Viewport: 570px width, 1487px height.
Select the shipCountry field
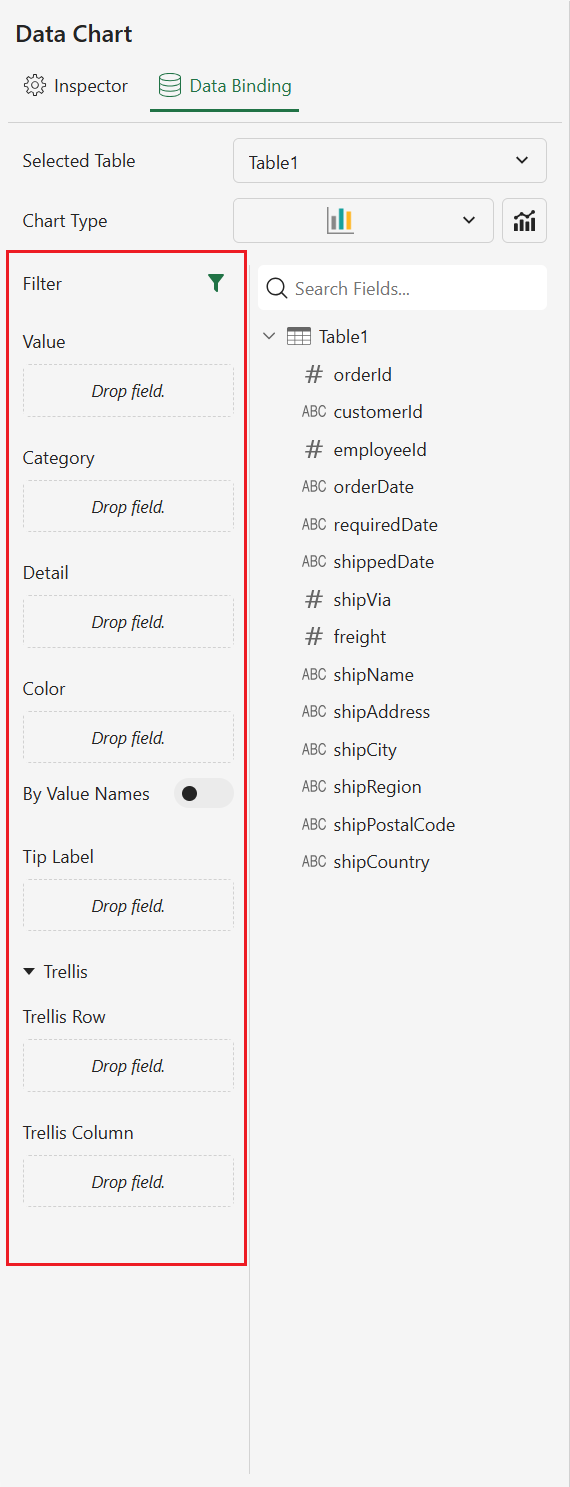(381, 862)
